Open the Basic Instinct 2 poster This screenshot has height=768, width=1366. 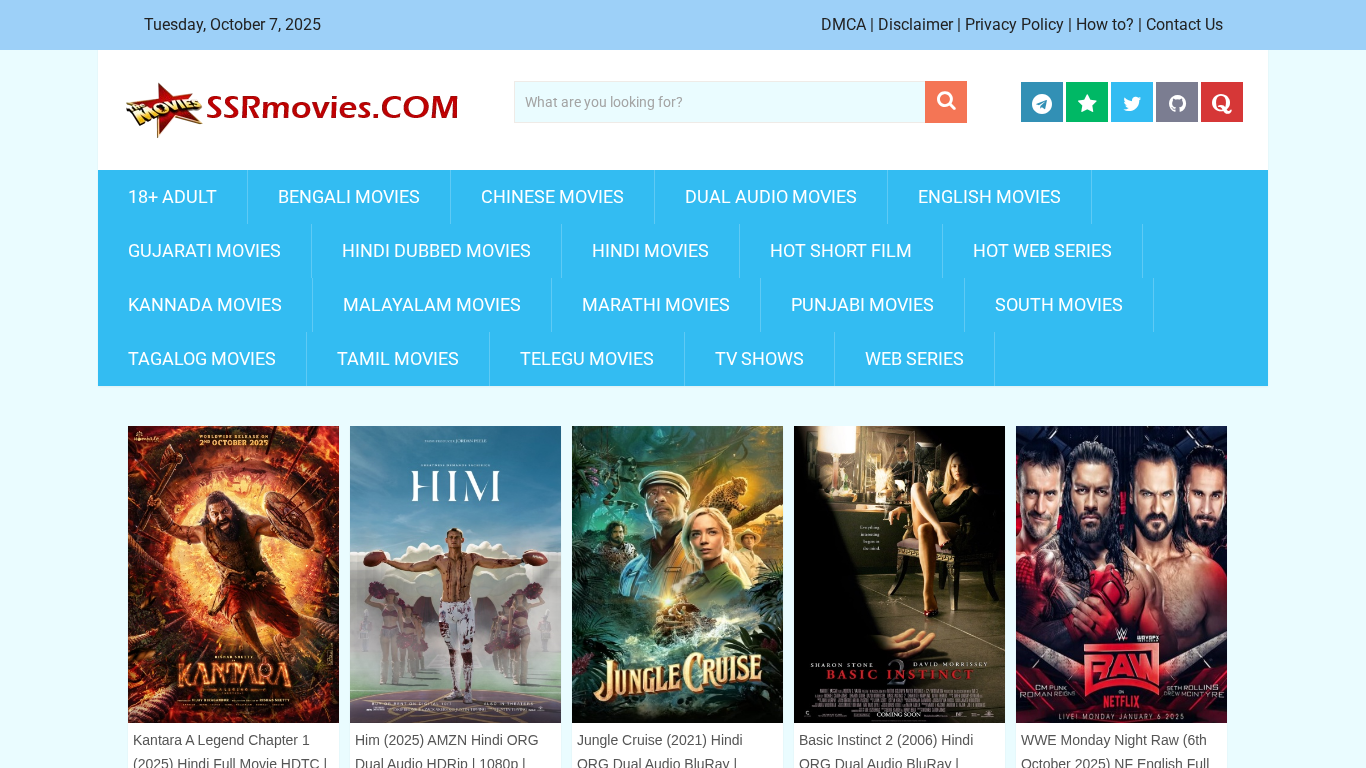point(899,574)
